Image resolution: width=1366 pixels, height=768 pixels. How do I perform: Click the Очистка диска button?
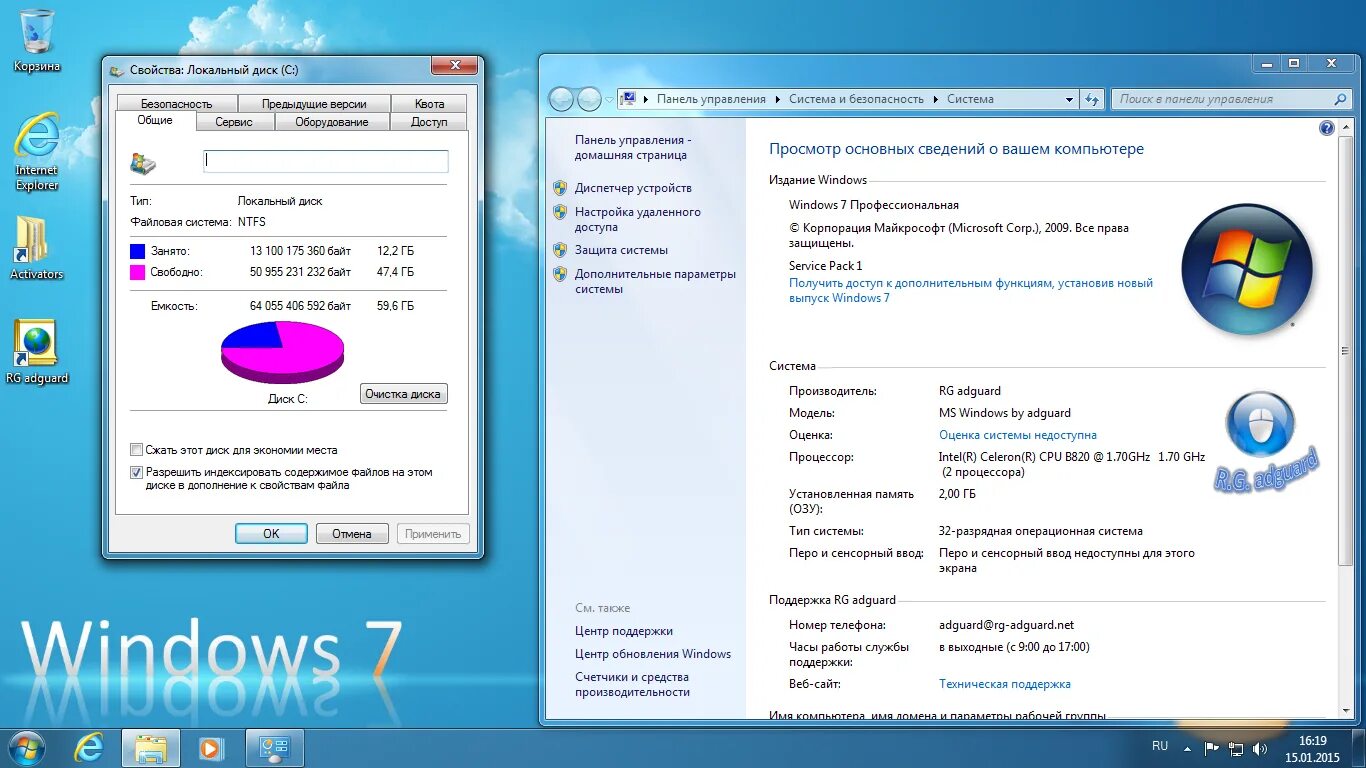[x=403, y=394]
